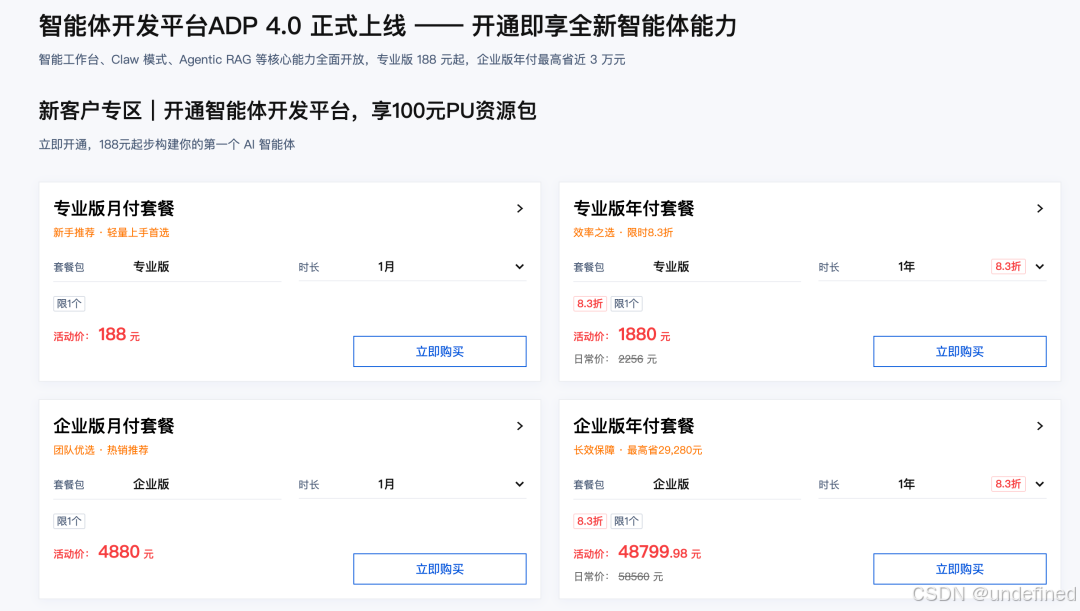
Task: Click 立即购买 for 专业版月付套餐
Action: (x=439, y=351)
